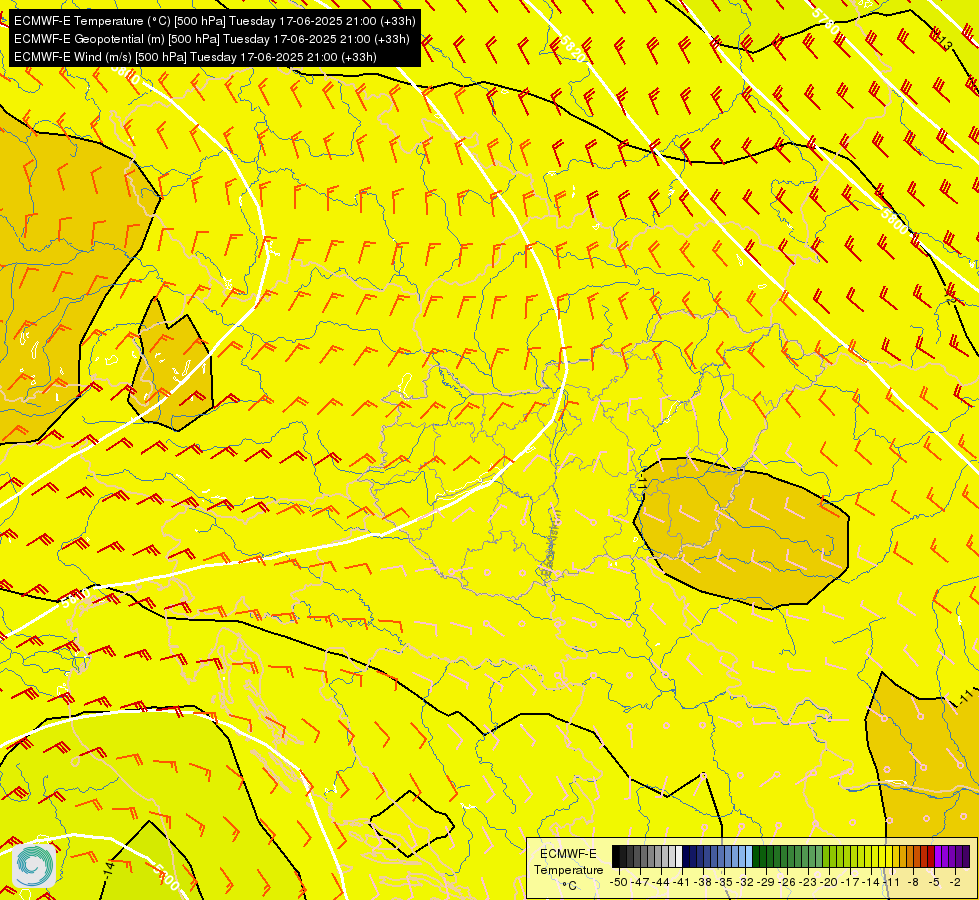Click the -2 value on the legend scale

[955, 883]
